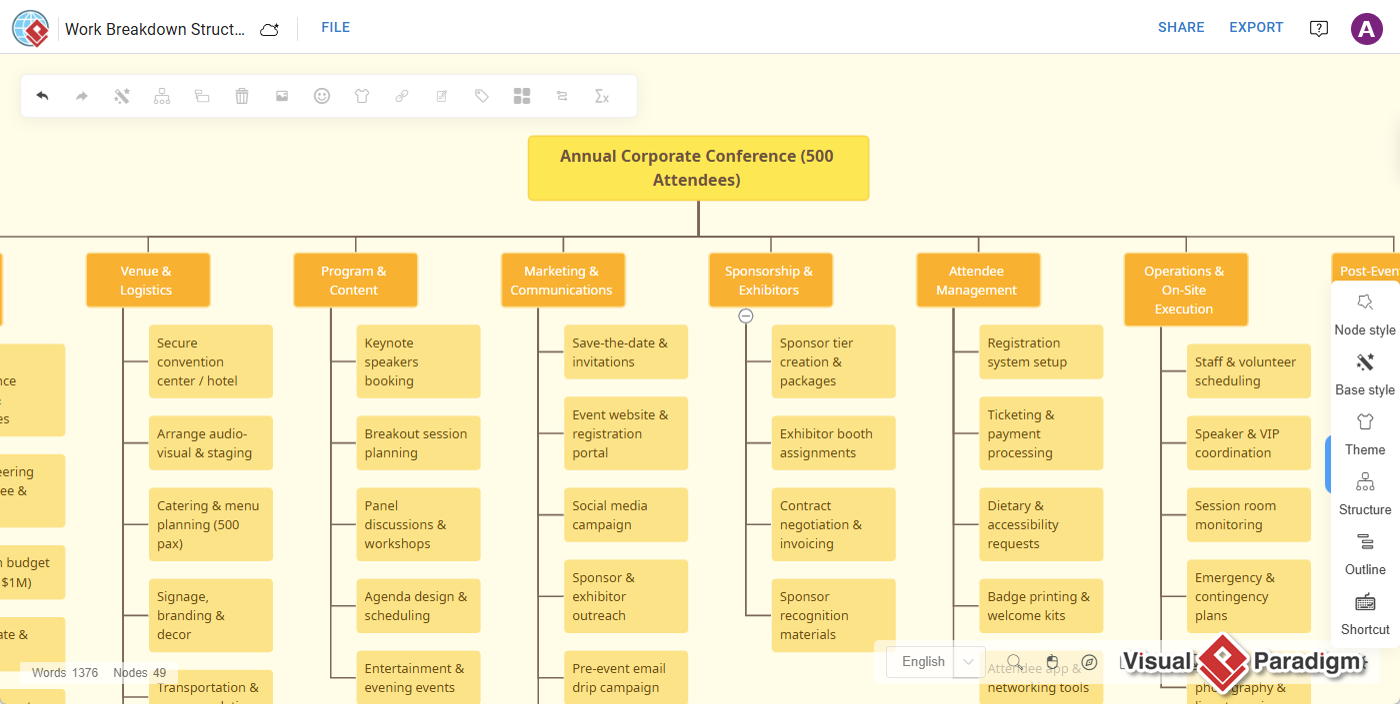The image size is (1400, 704).
Task: Select Arrange audio-visual & staging node
Action: point(211,443)
